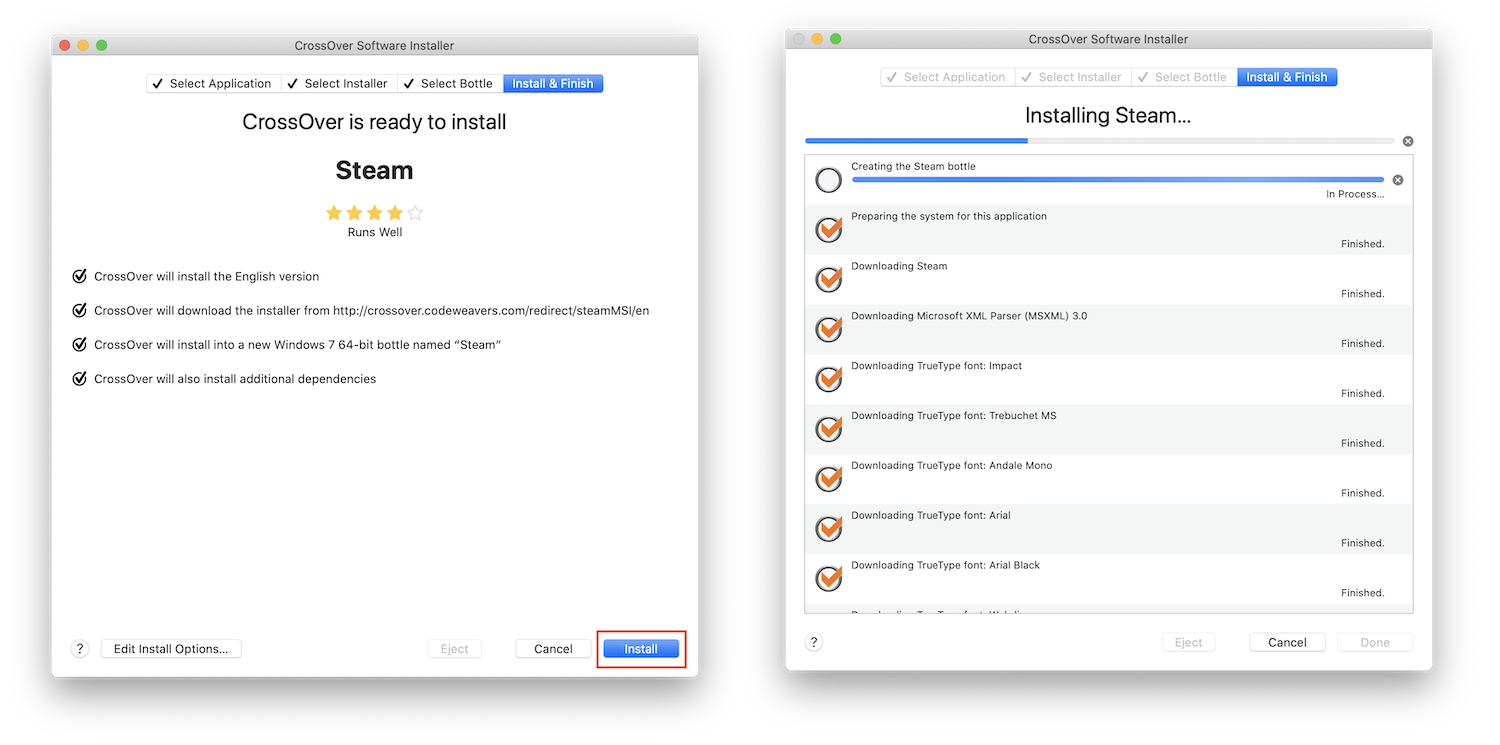
Task: Click the in-progress circle for Creating the Steam bottle
Action: 828,180
